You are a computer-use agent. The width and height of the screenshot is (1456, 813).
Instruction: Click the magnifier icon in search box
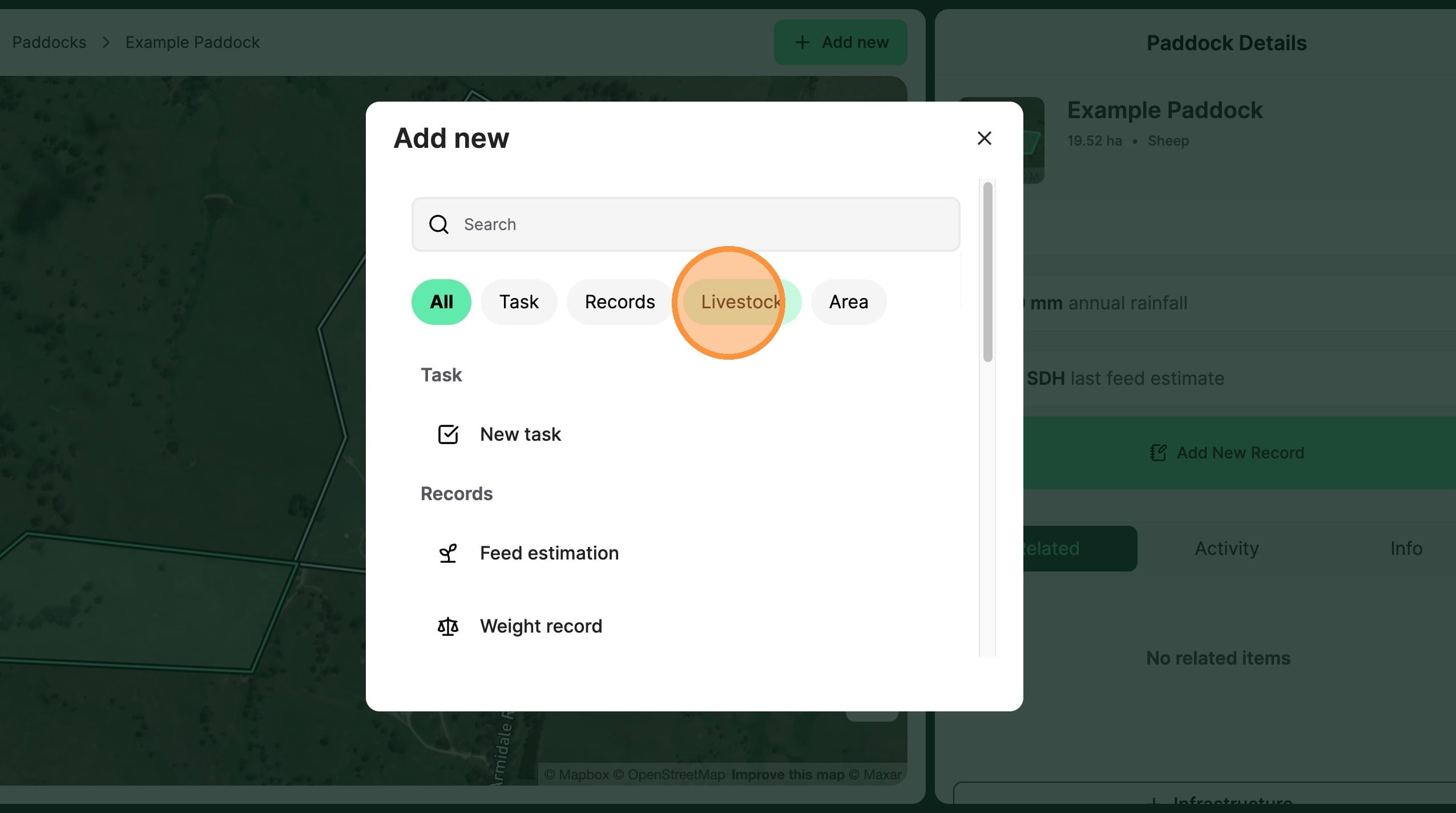(438, 224)
